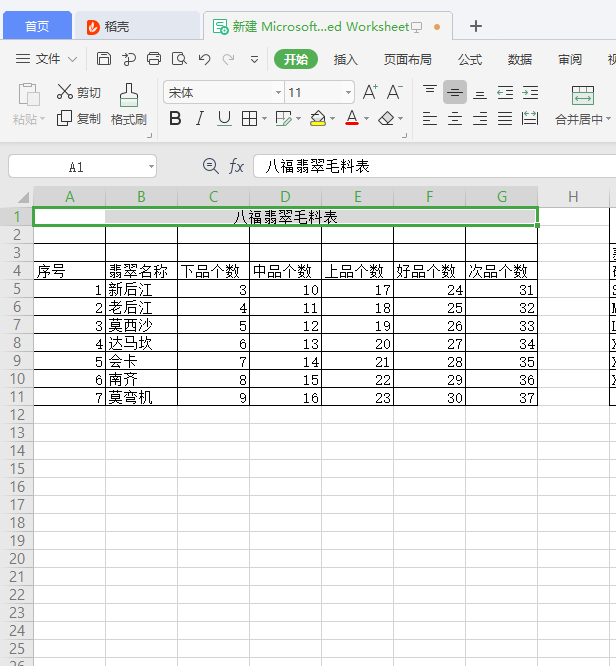Expand quick access toolbar customize arrow

254,59
